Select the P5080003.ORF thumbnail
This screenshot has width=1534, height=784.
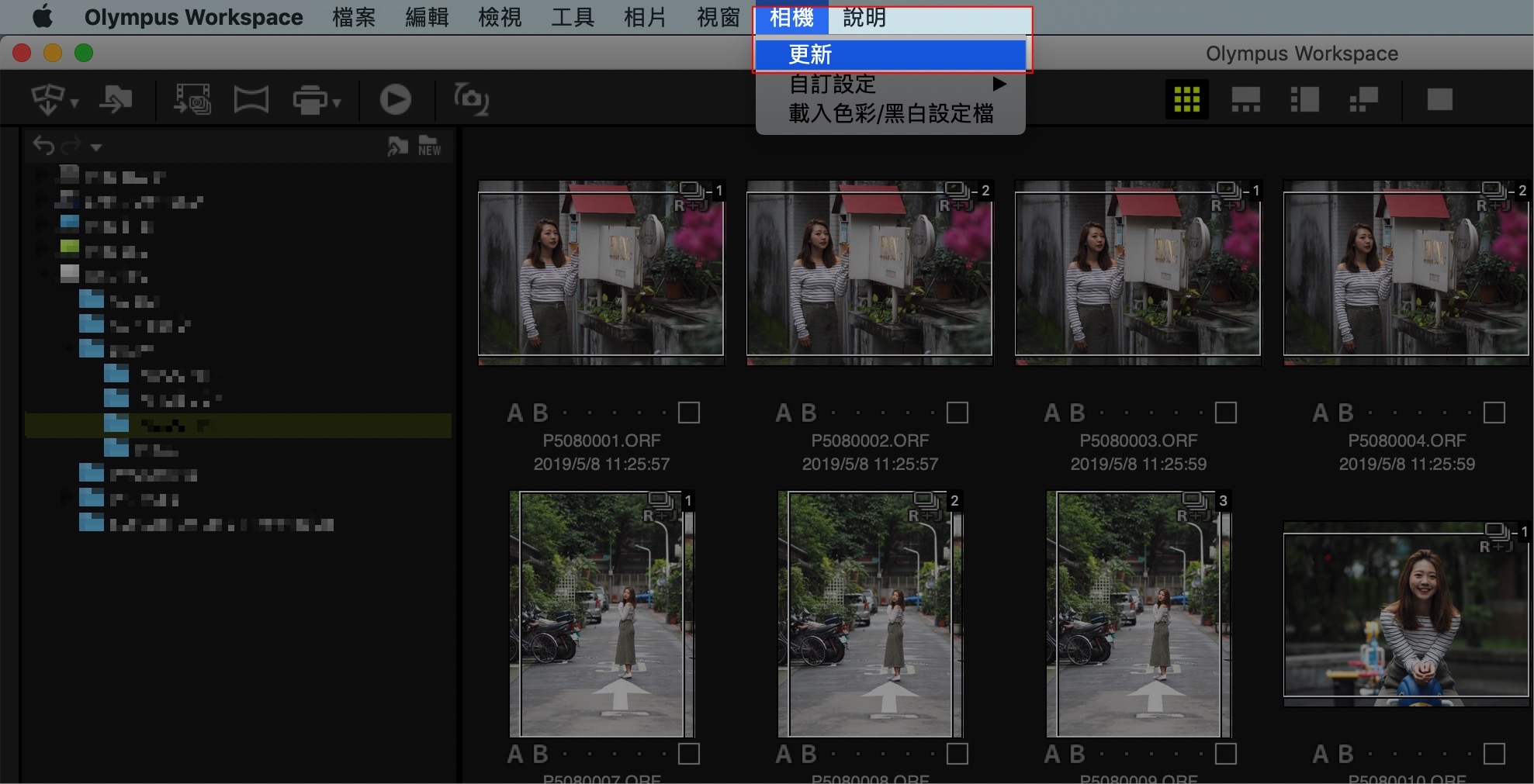point(1138,273)
